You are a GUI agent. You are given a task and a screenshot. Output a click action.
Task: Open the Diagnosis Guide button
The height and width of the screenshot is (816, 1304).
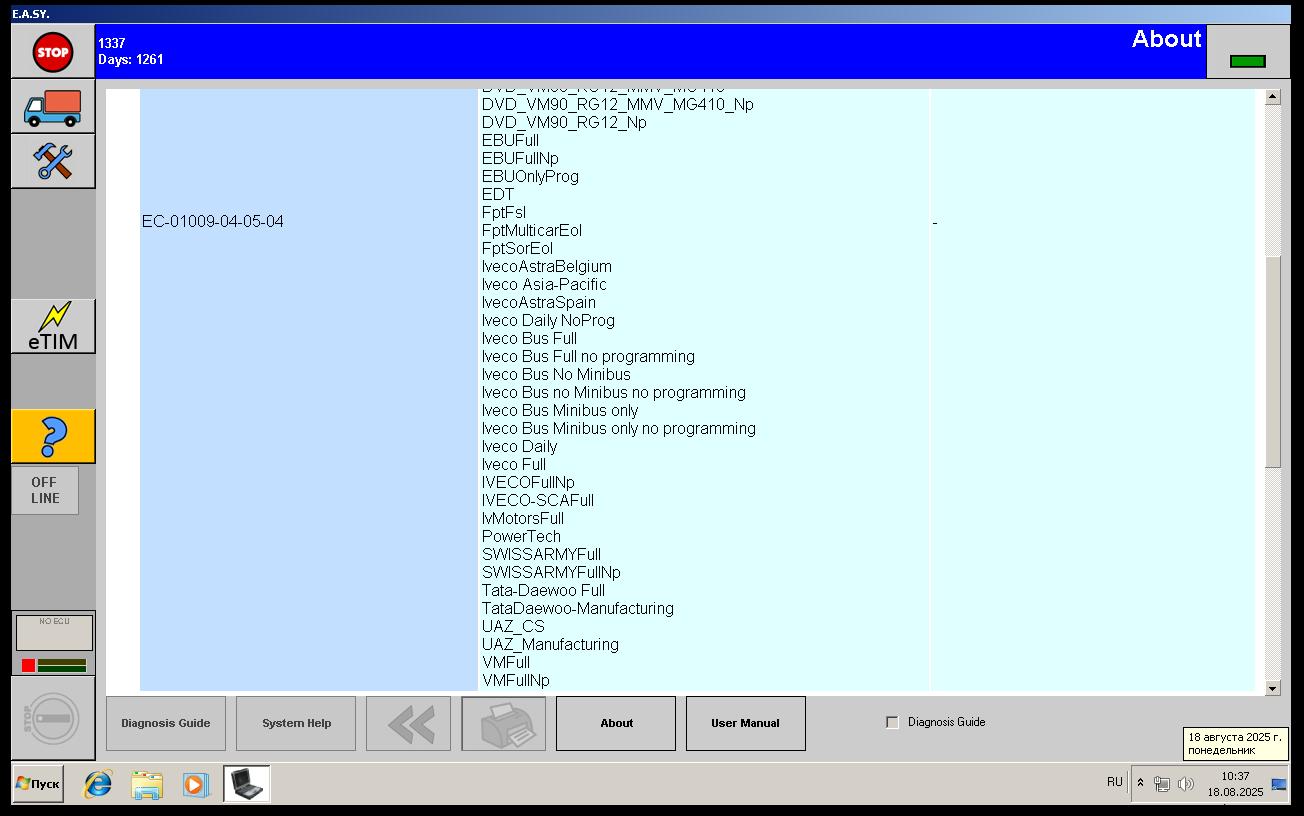[166, 723]
